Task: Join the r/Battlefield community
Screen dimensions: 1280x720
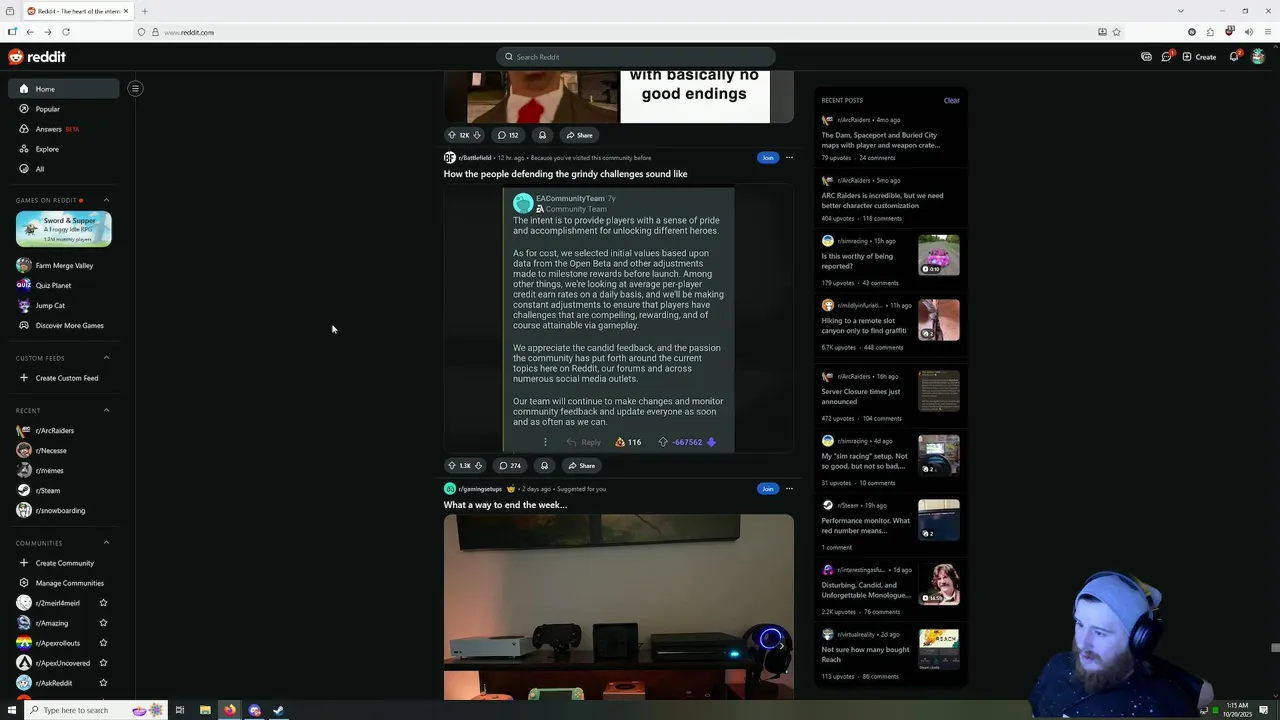Action: click(767, 157)
